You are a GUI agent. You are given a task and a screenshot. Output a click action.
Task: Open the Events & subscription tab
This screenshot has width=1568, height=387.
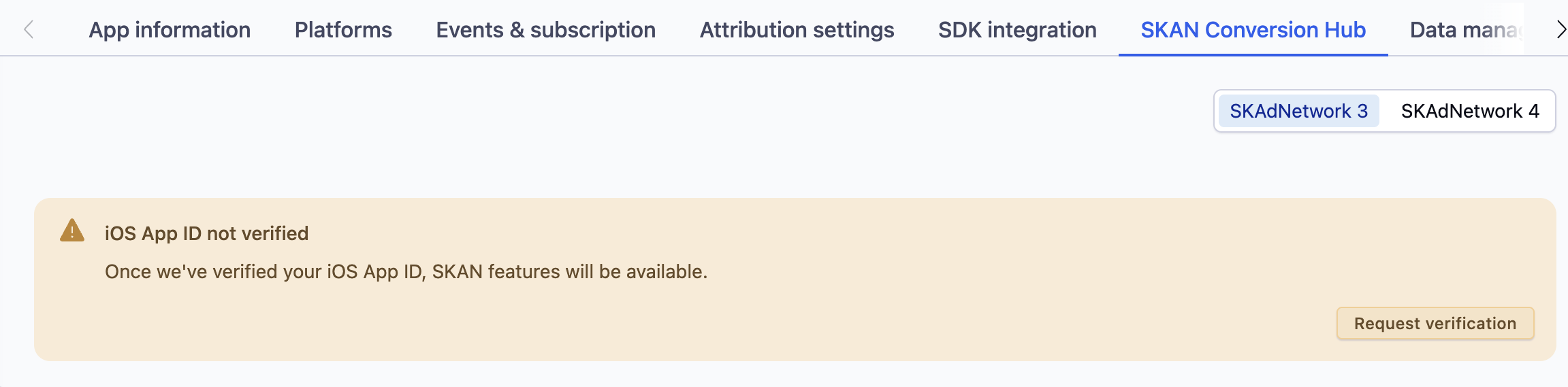[545, 29]
